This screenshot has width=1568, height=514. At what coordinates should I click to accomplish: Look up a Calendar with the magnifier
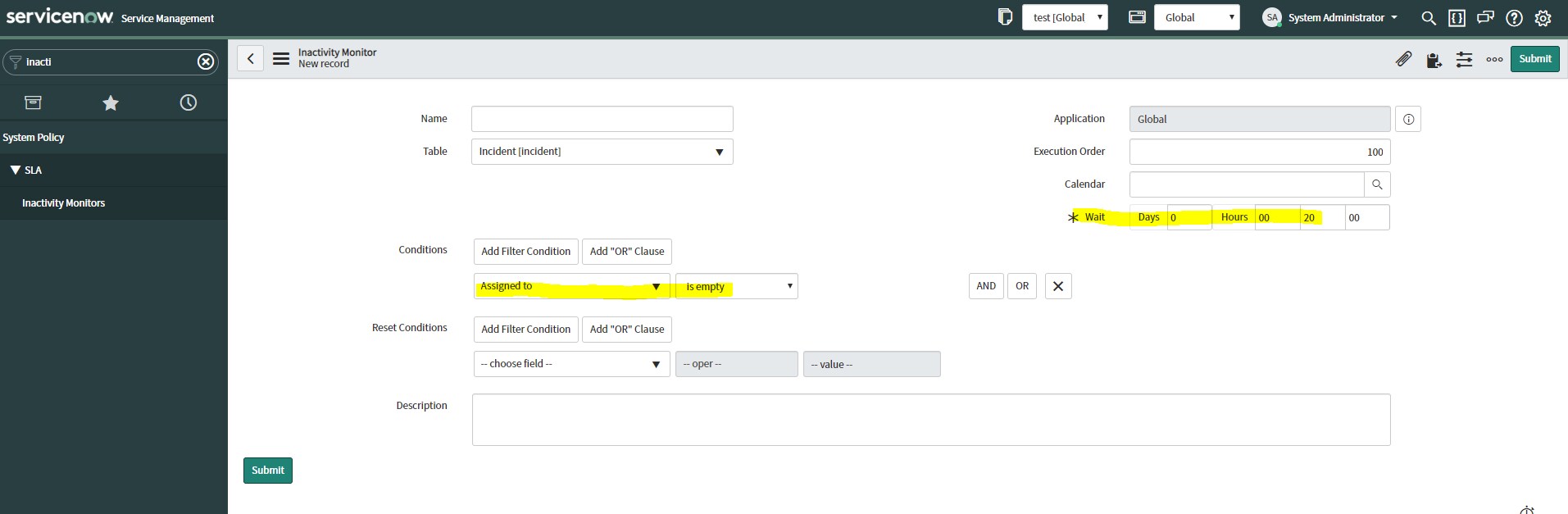click(1377, 184)
